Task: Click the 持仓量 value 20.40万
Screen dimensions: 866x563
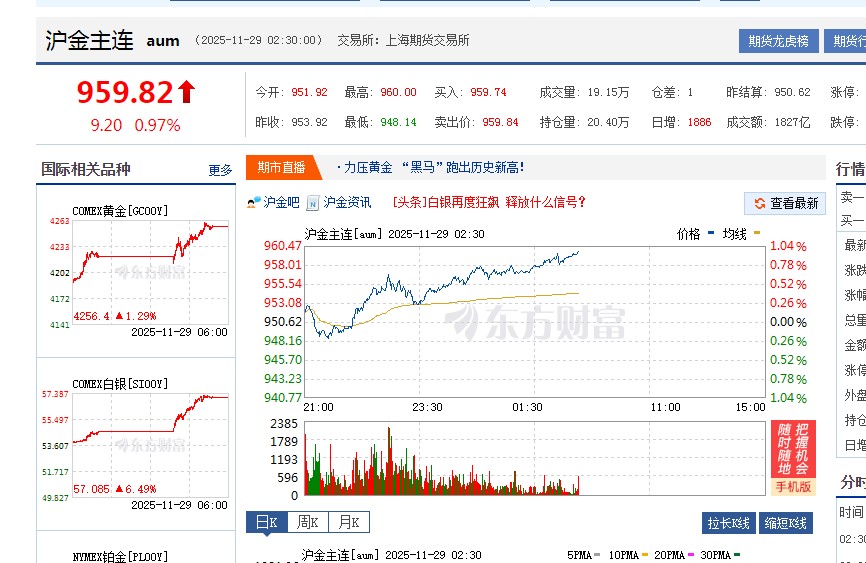Action: tap(608, 122)
